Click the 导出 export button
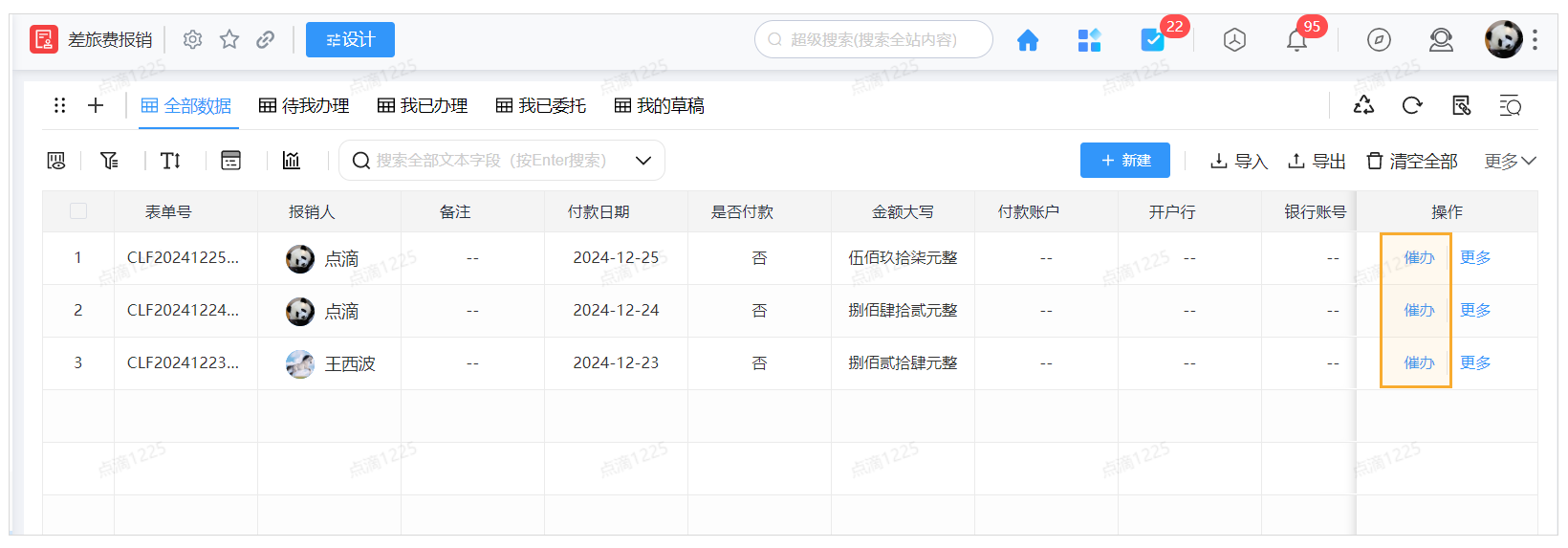This screenshot has height=548, width=1568. click(x=1317, y=161)
